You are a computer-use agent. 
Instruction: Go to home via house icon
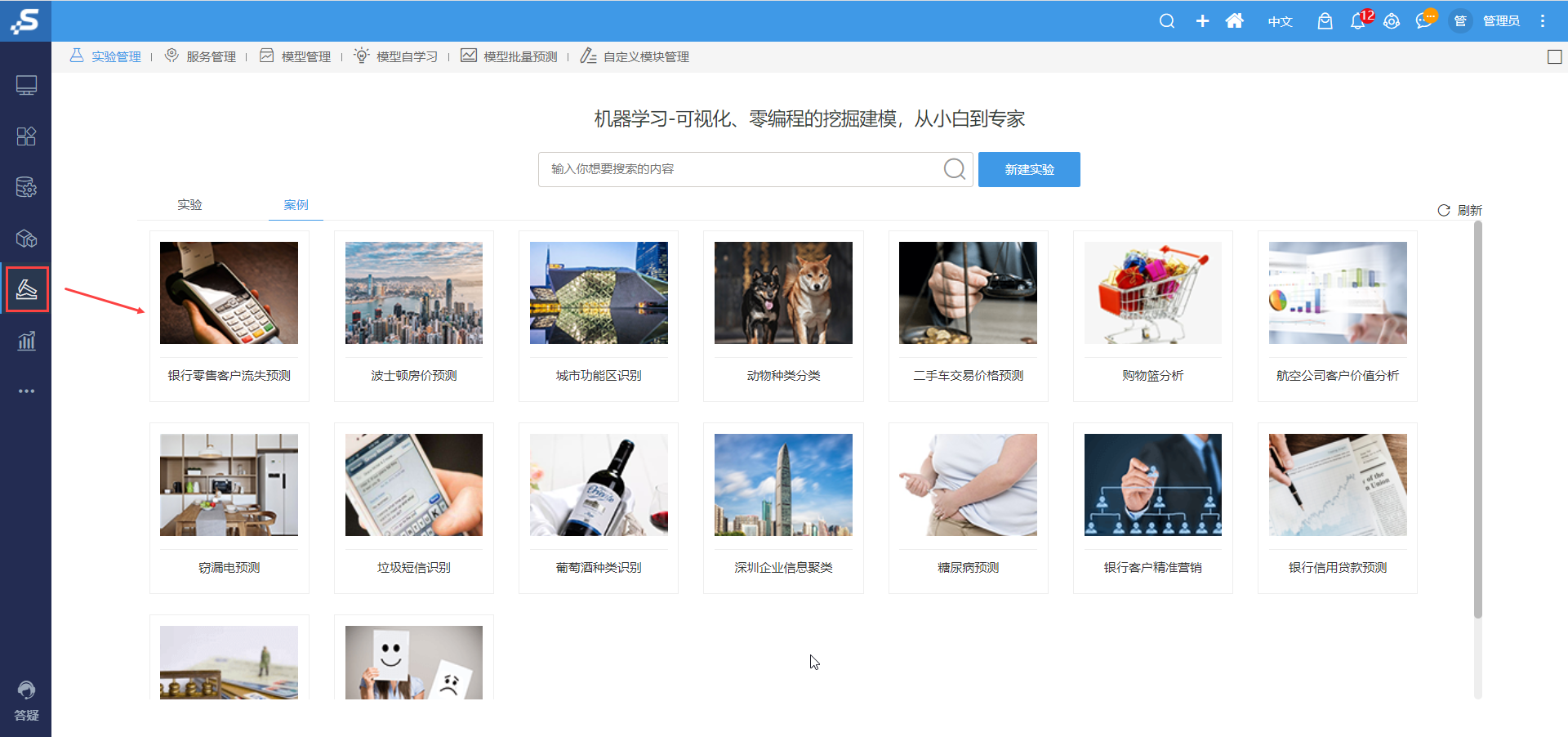(x=1235, y=21)
